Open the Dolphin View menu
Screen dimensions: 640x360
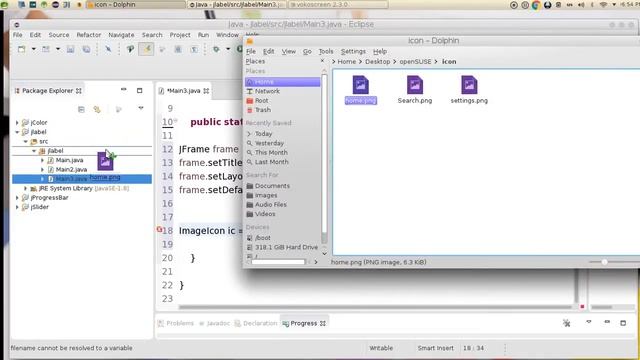coord(289,51)
